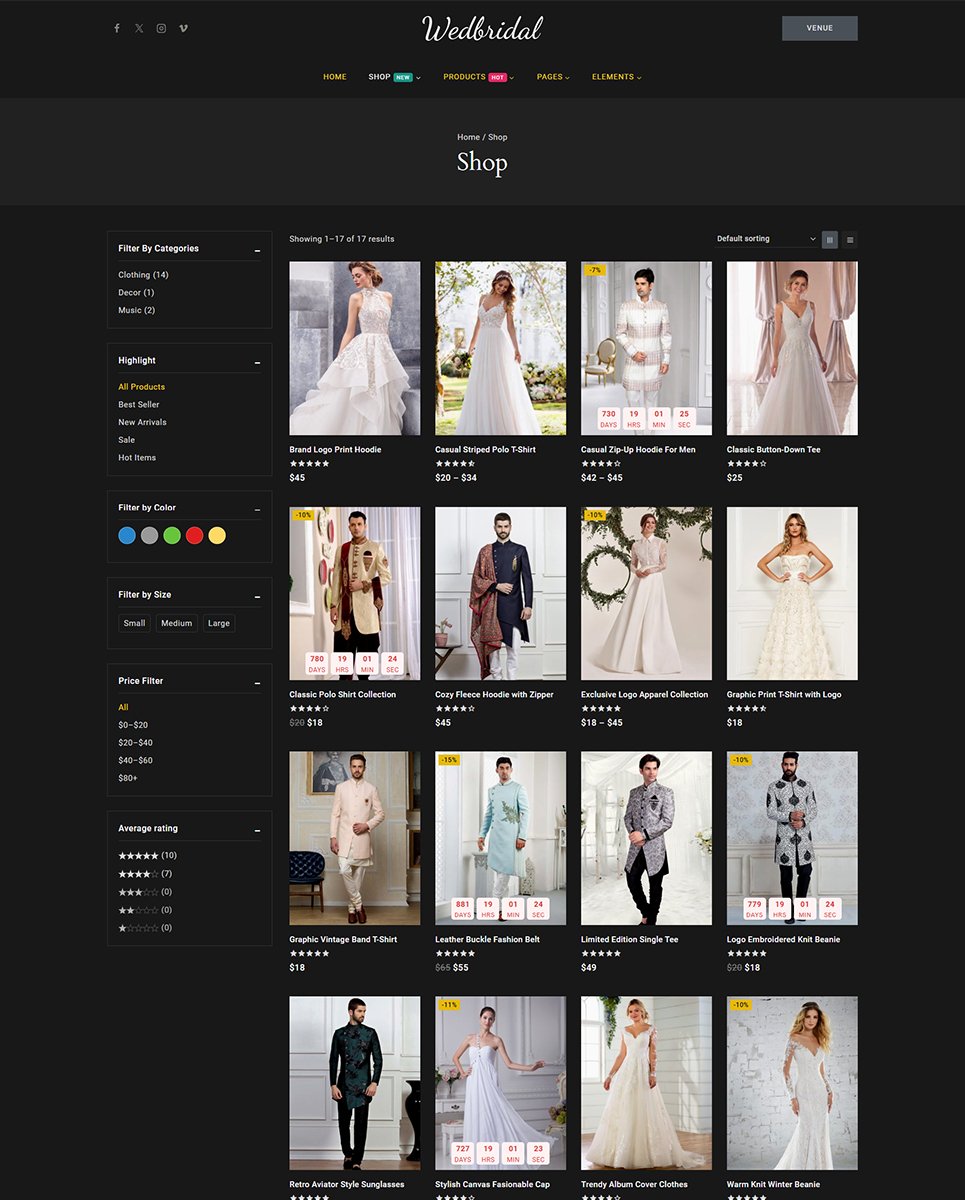Open the Vimeo social icon
The image size is (965, 1200).
[x=183, y=28]
